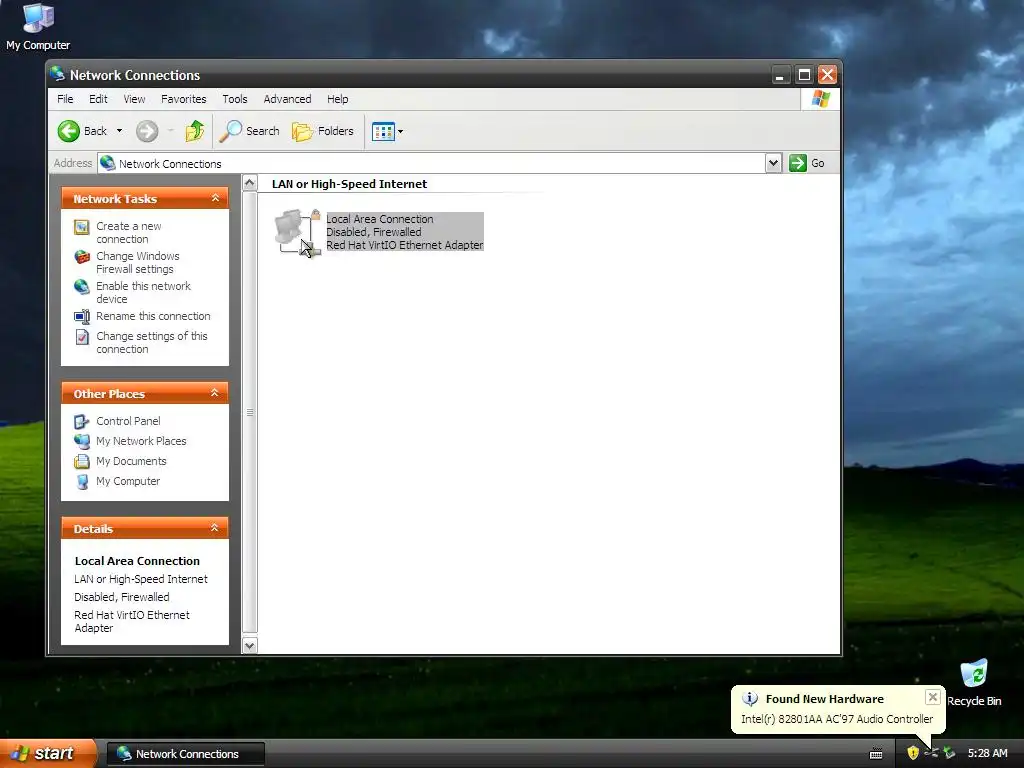Click the Address bar field
Image resolution: width=1024 pixels, height=768 pixels.
coord(431,163)
